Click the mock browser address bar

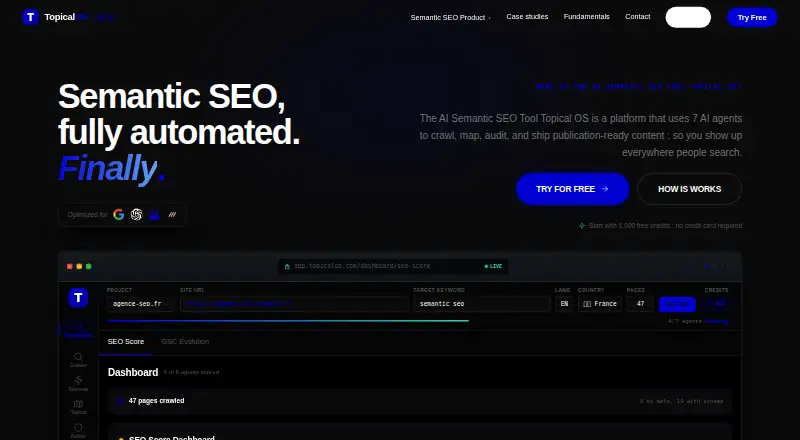point(393,266)
